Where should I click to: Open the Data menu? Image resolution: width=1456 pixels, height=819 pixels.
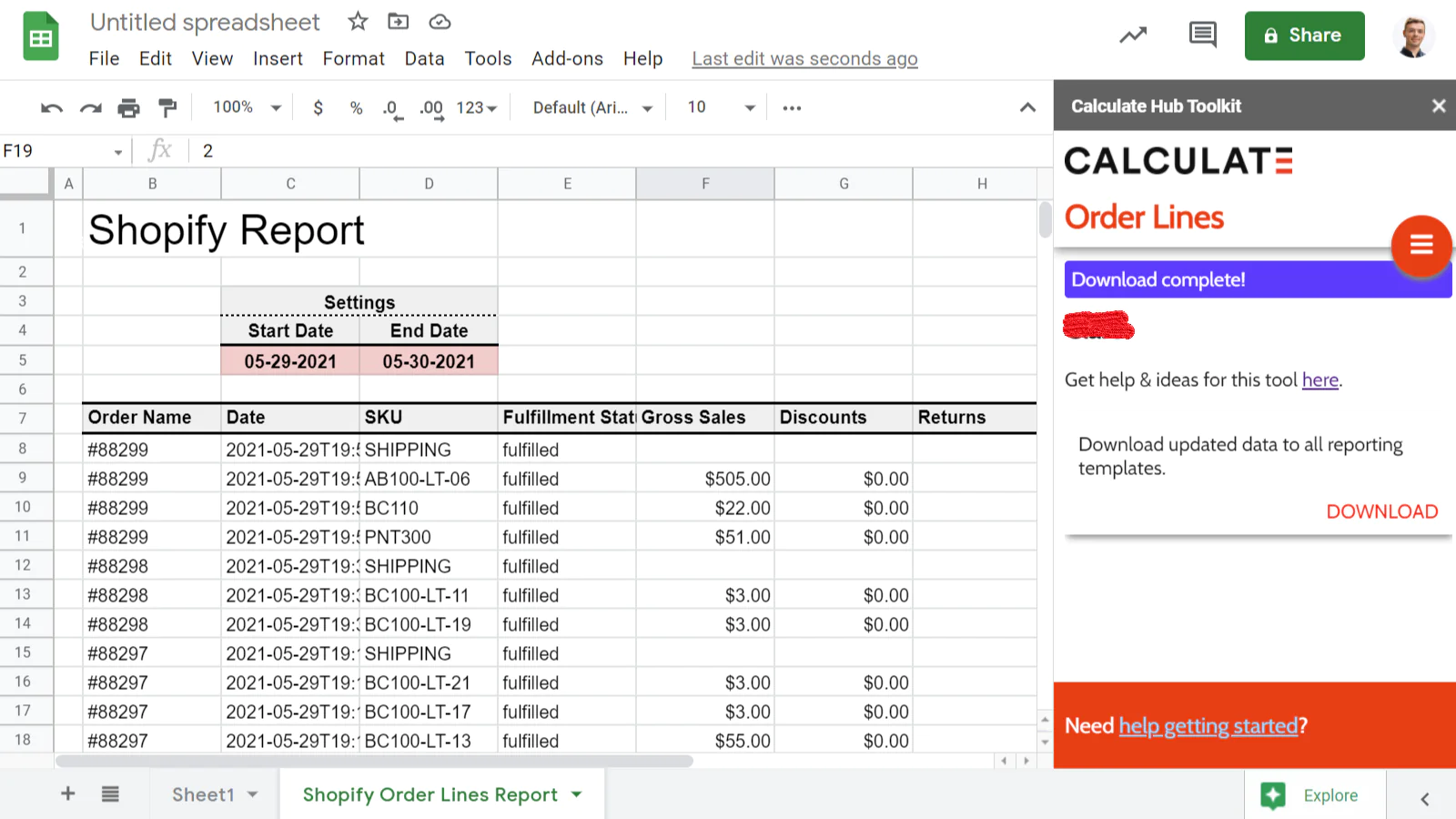(424, 58)
